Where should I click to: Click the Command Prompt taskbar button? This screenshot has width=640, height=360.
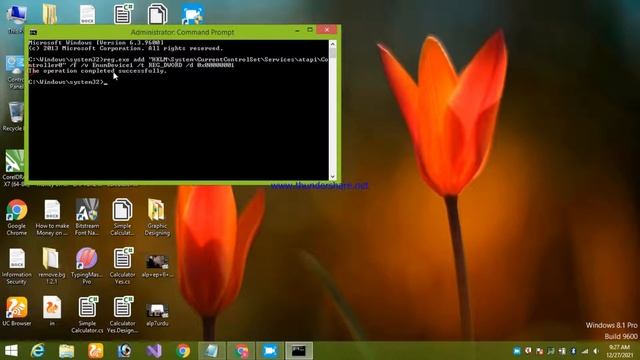[x=299, y=351]
